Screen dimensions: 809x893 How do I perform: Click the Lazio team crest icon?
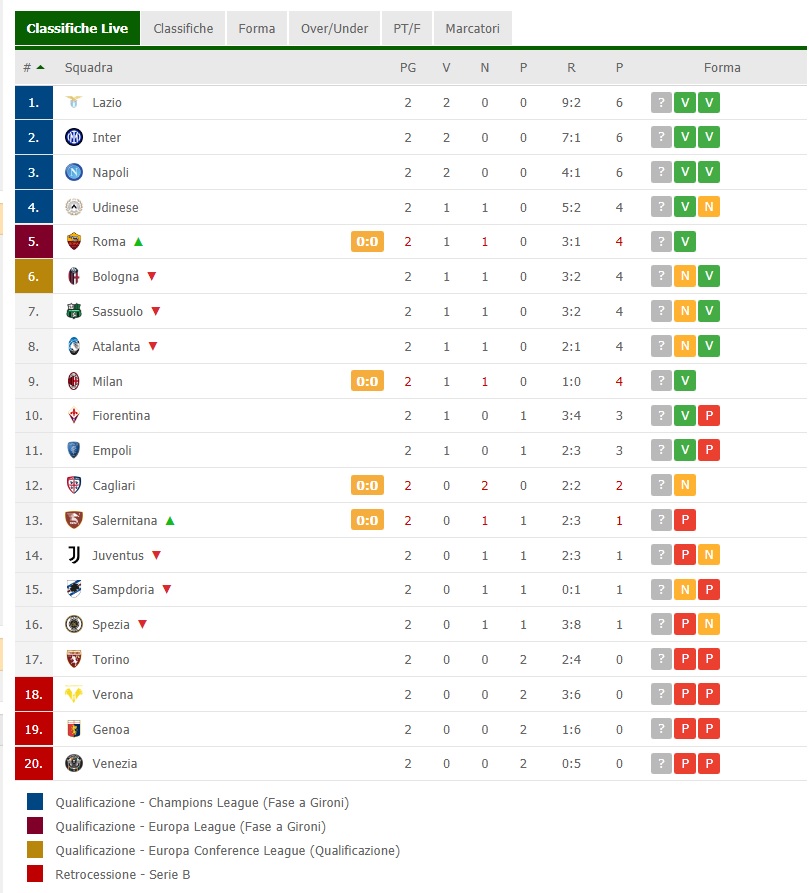pos(73,102)
